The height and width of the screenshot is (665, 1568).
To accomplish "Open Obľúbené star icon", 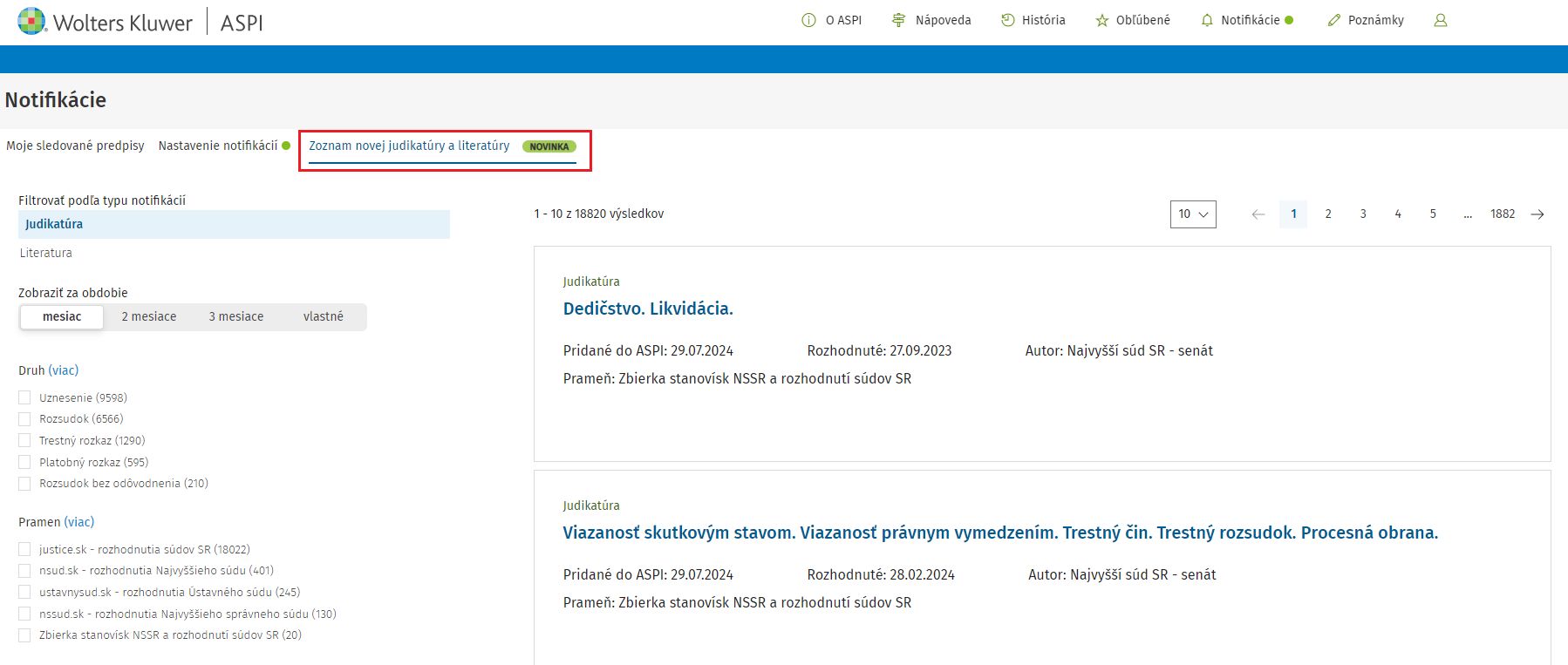I will 1102,20.
